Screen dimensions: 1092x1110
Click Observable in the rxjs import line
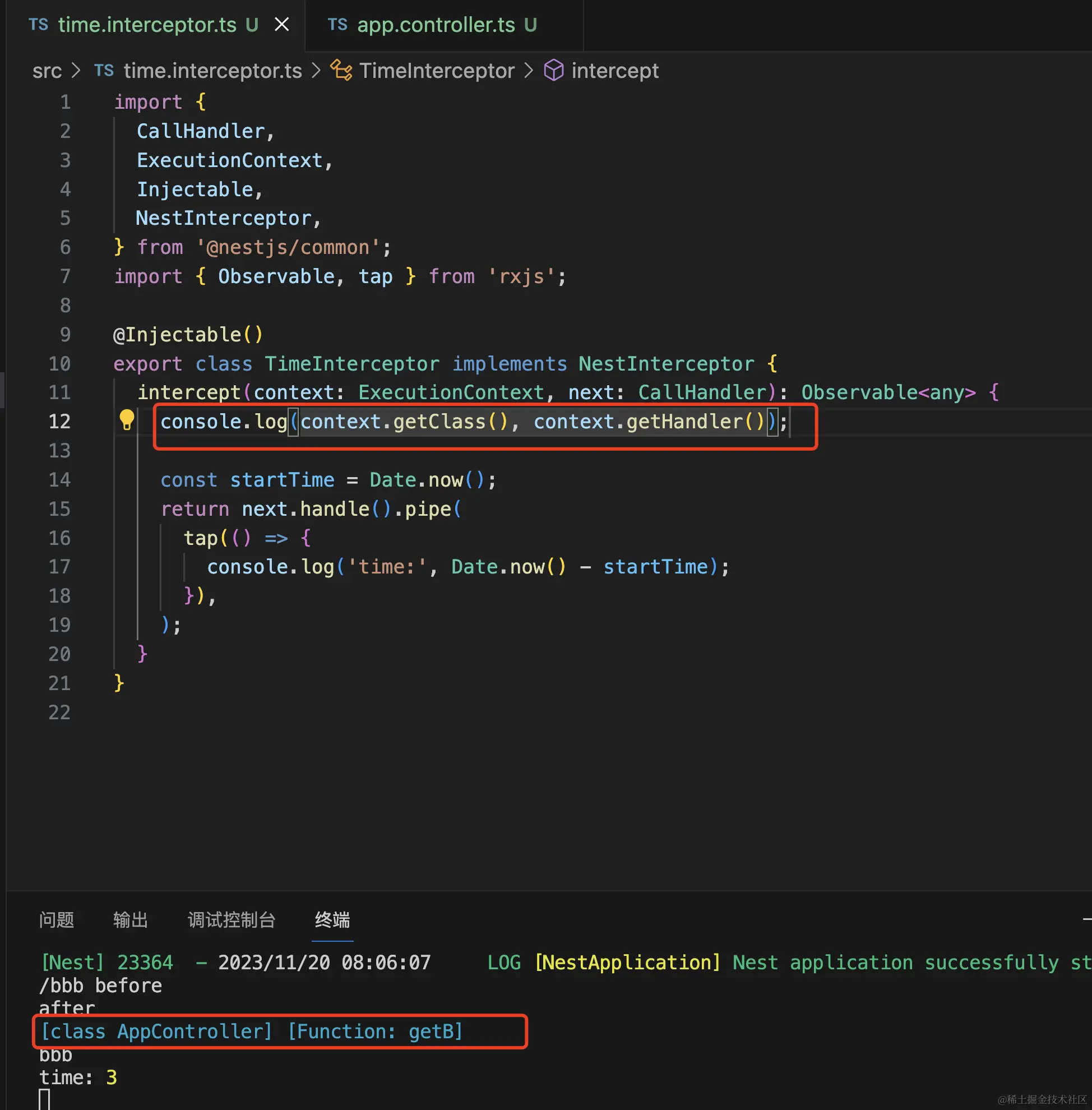[276, 276]
